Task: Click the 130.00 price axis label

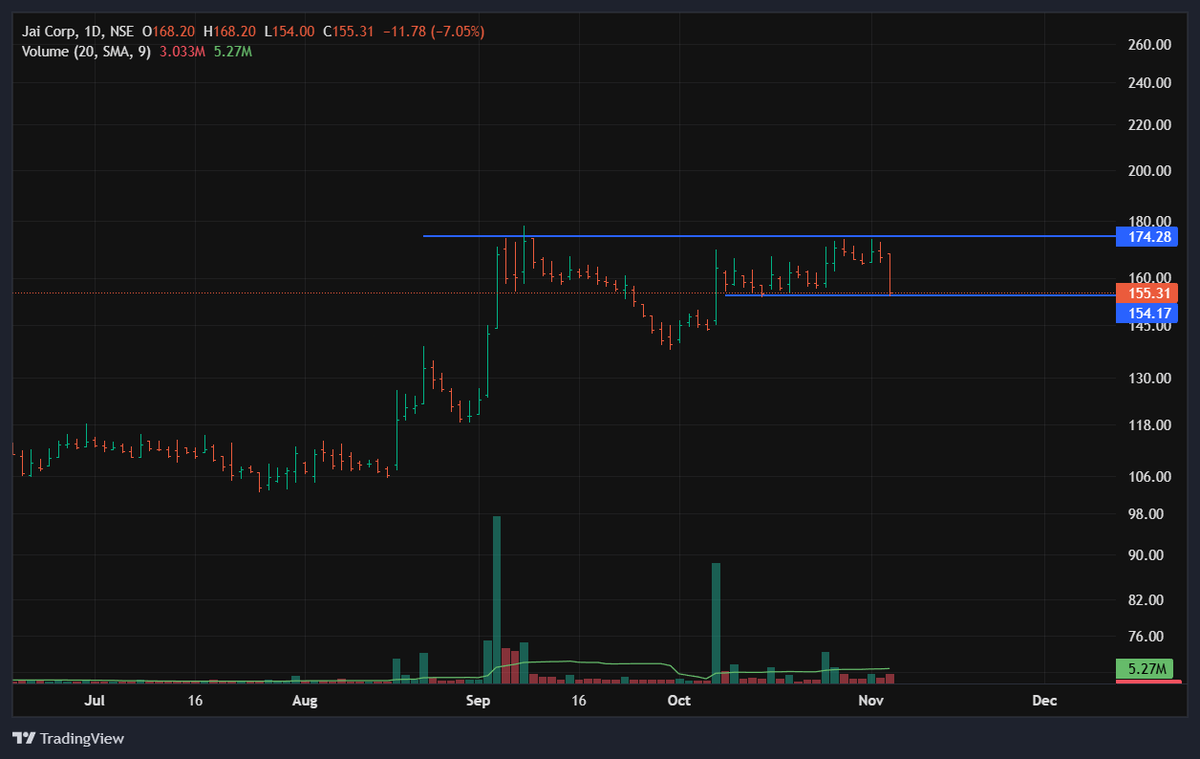Action: 1149,379
